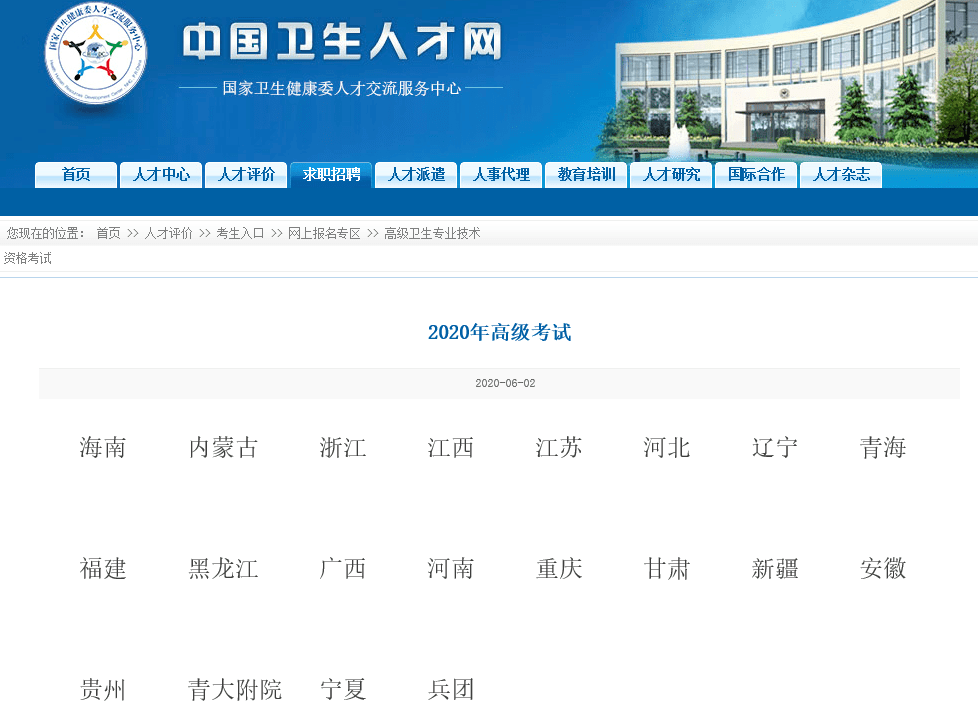Select the 宁夏 region link
The height and width of the screenshot is (719, 978).
[x=342, y=690]
